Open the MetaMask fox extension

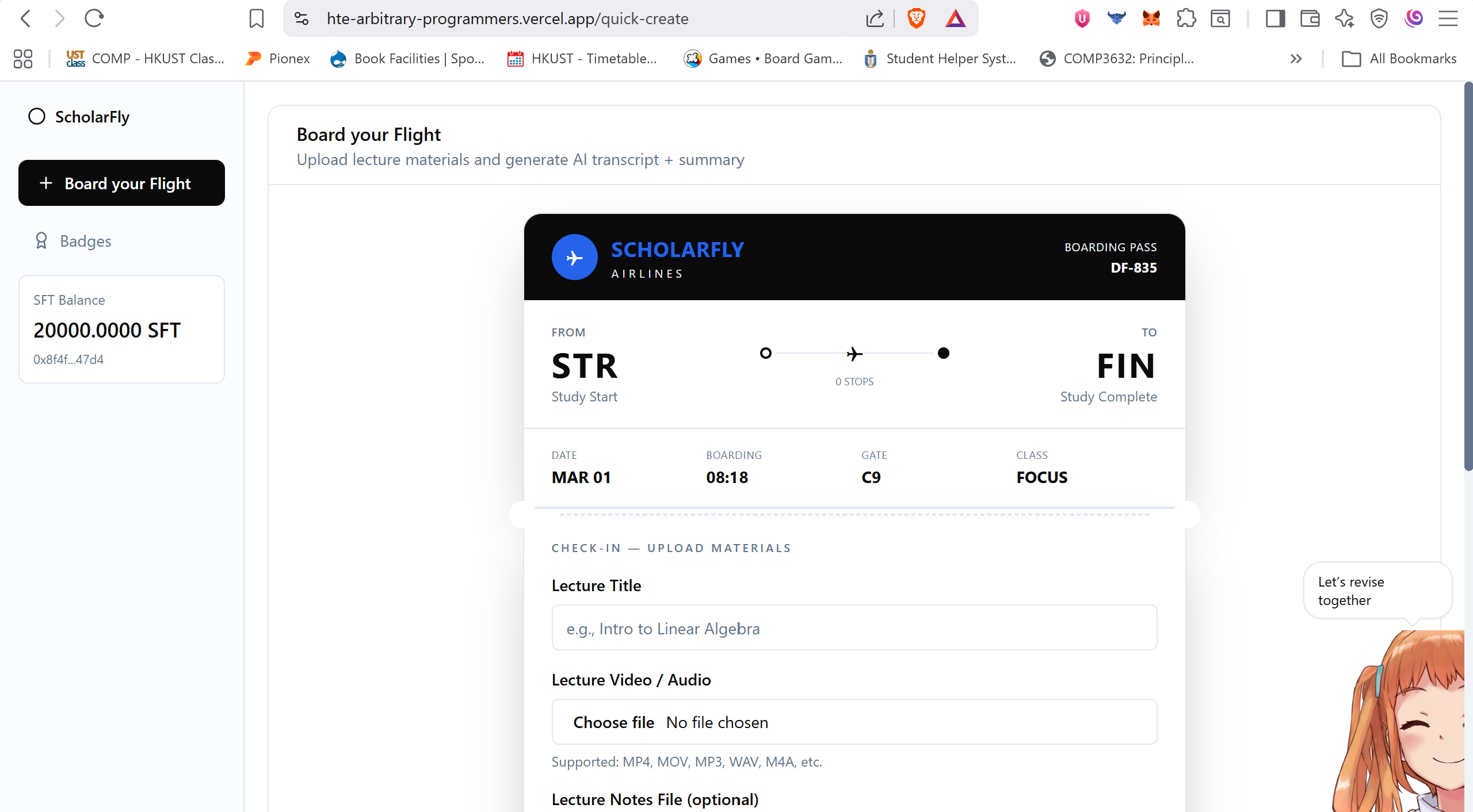[1151, 18]
